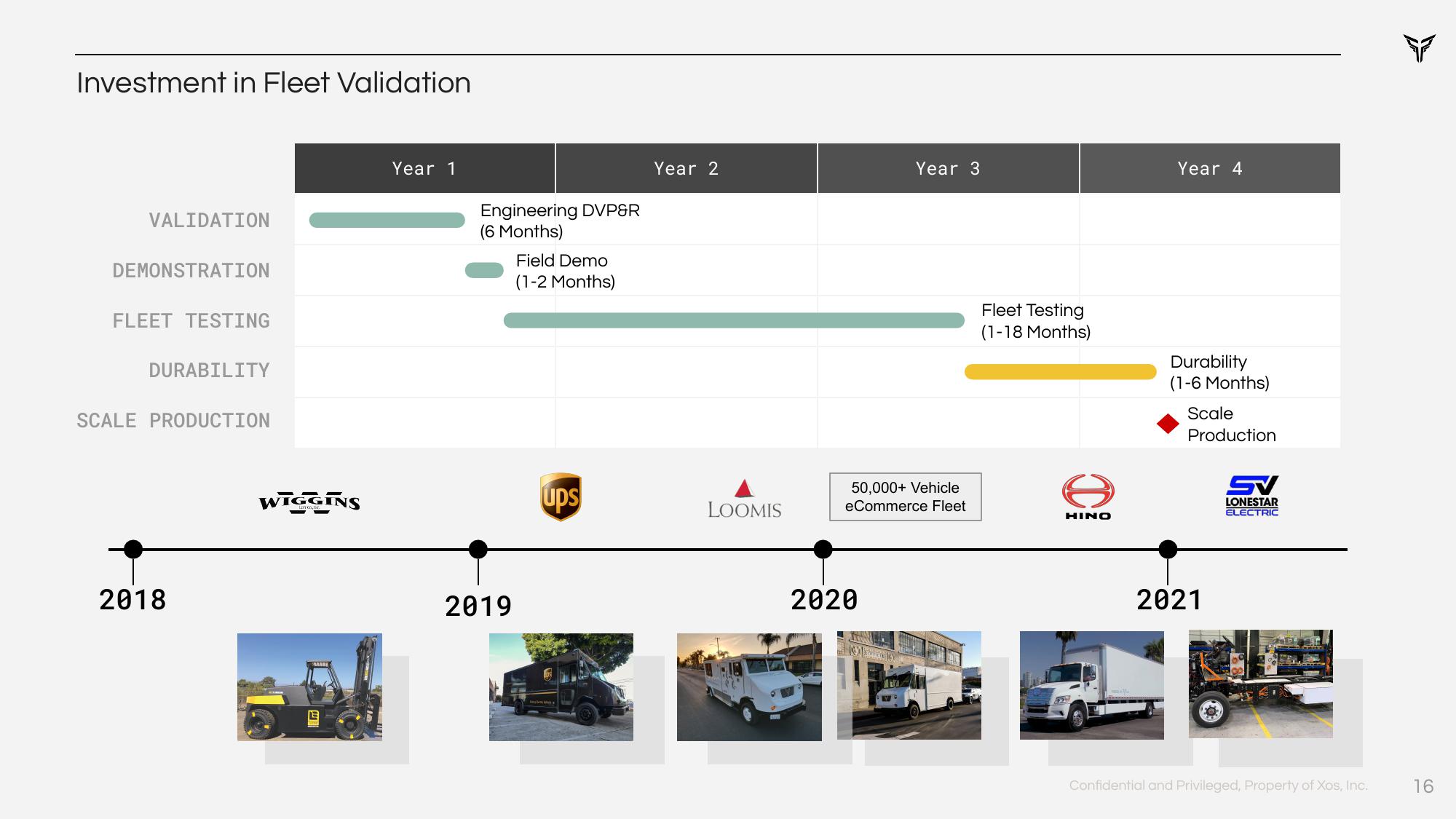This screenshot has height=819, width=1456.
Task: Click the Hino logo
Action: 1088,497
